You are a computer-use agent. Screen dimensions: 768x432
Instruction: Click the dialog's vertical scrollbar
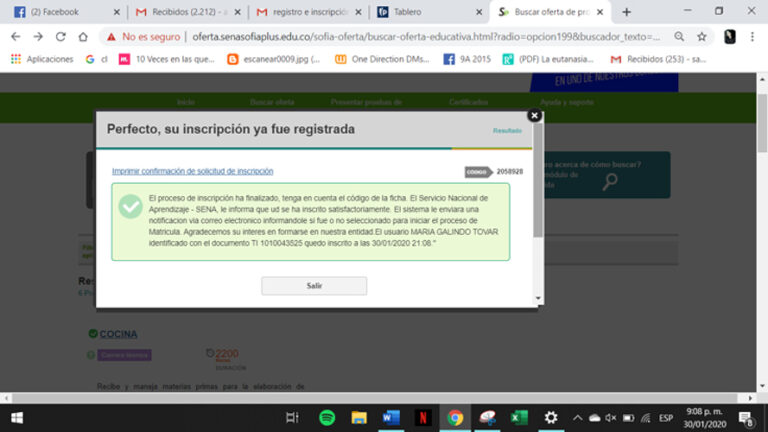539,200
